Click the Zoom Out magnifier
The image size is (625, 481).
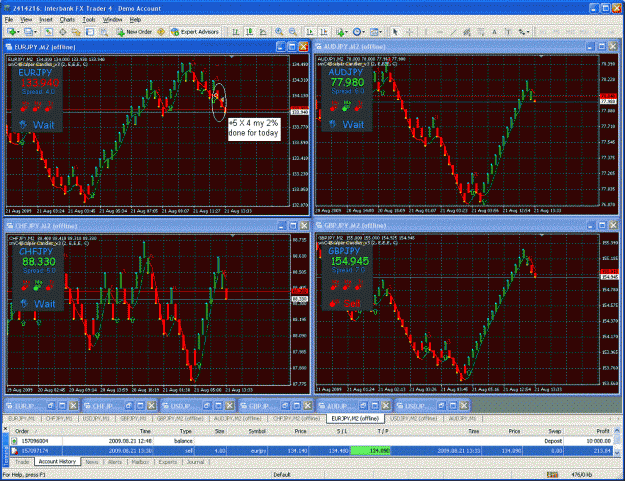[x=293, y=32]
